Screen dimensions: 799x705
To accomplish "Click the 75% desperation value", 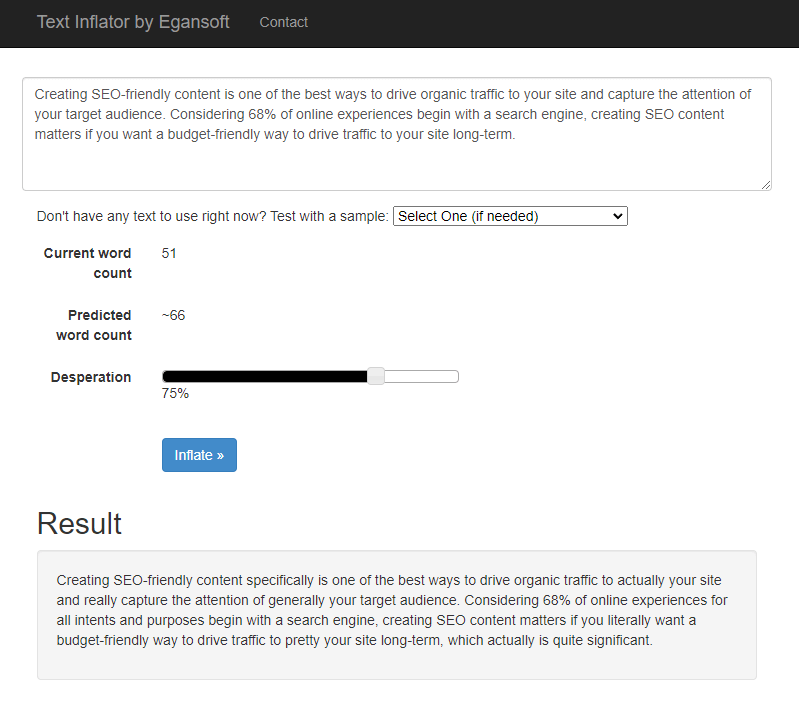I will [x=175, y=393].
